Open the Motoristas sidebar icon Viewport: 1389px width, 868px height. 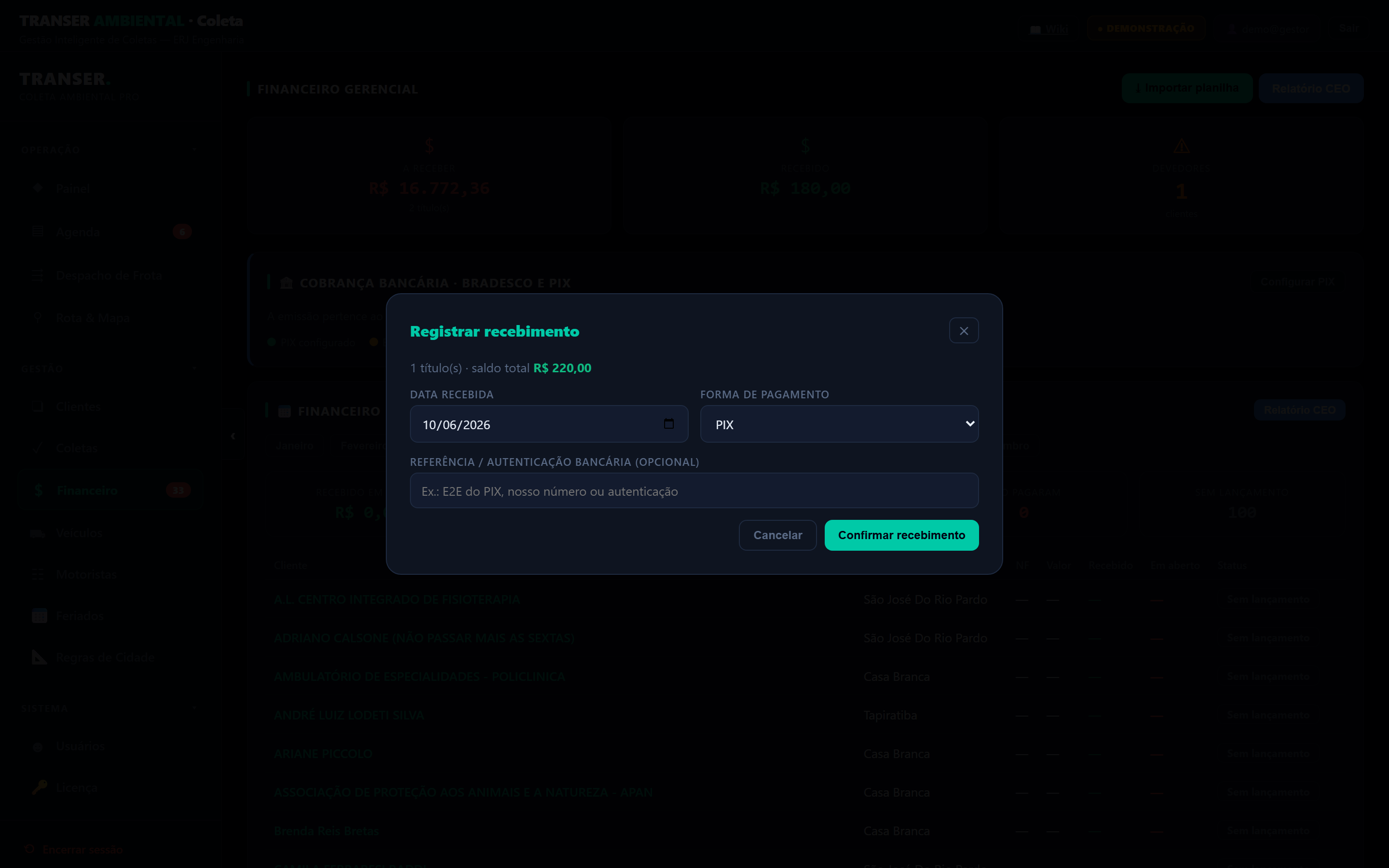pos(38,574)
